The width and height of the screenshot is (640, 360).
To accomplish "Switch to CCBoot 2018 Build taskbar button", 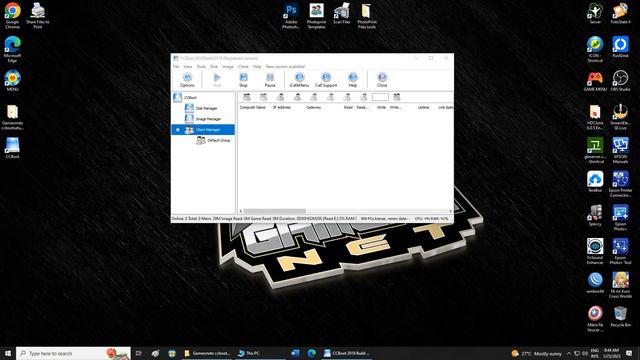I will pyautogui.click(x=347, y=353).
